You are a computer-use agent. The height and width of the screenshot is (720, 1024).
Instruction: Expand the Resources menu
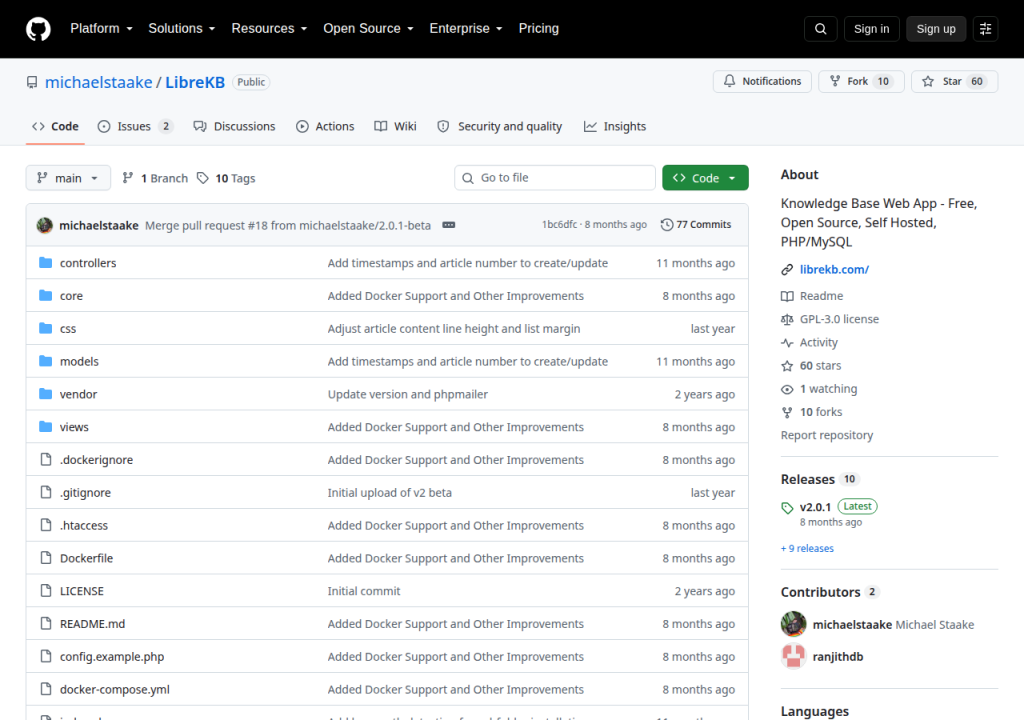point(269,29)
